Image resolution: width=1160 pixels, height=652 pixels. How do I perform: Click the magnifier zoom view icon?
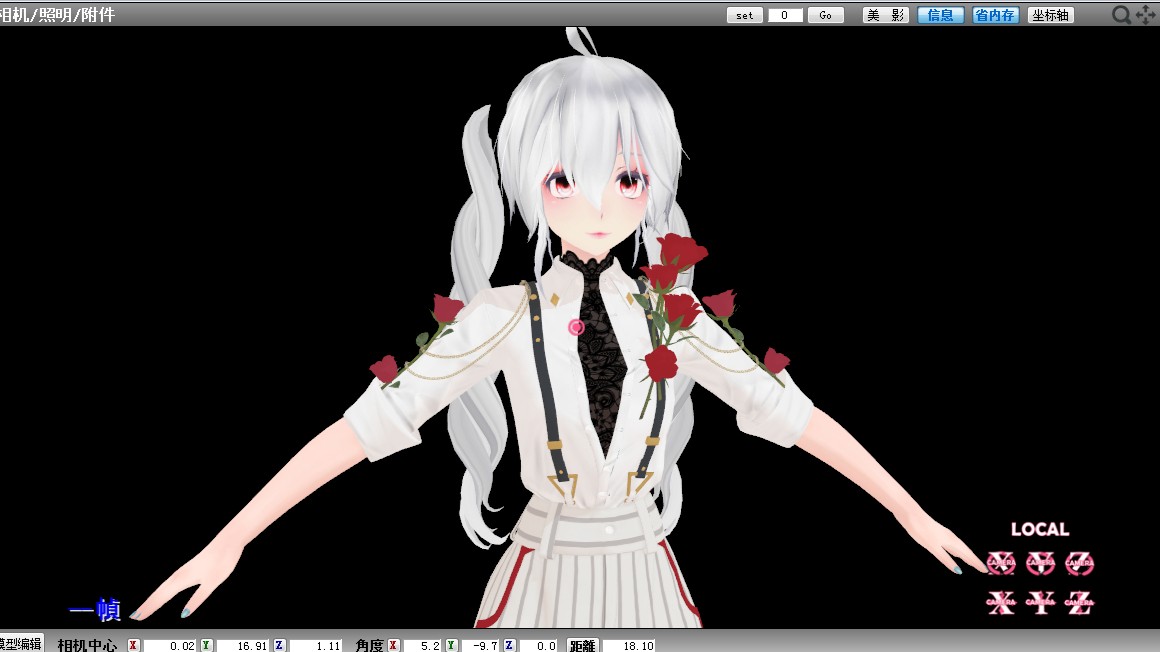pos(1122,14)
